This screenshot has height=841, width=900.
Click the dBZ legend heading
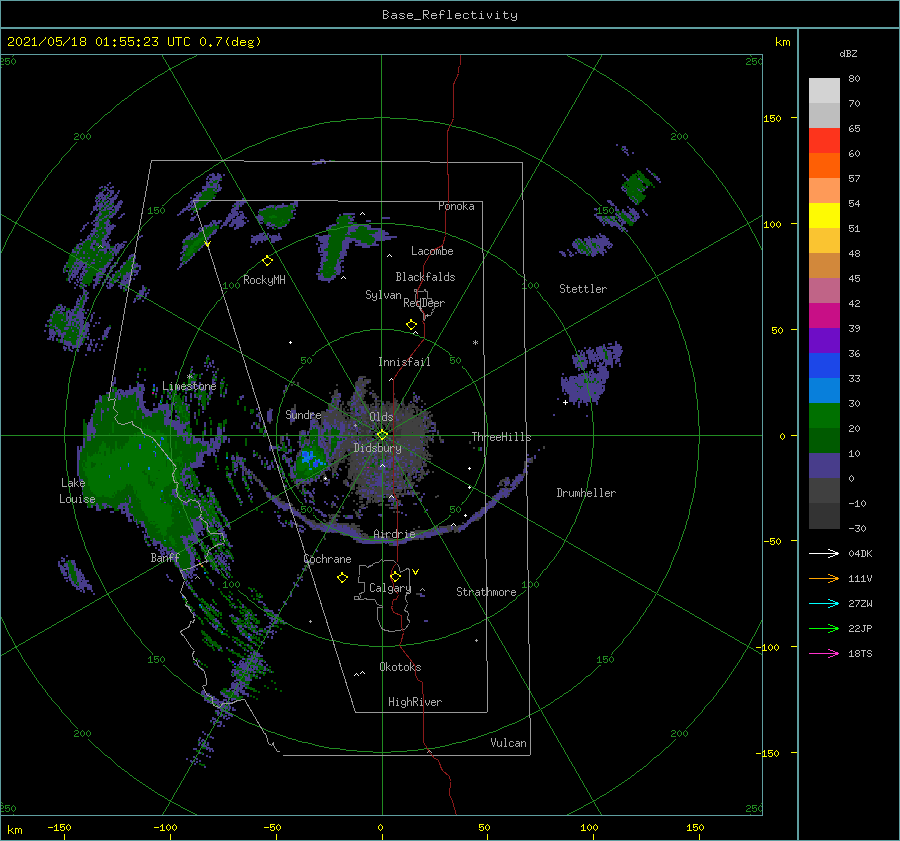pos(848,53)
